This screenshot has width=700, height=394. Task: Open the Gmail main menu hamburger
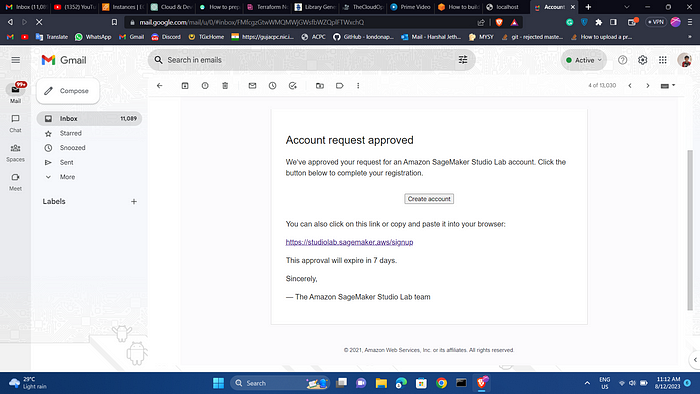[16, 60]
